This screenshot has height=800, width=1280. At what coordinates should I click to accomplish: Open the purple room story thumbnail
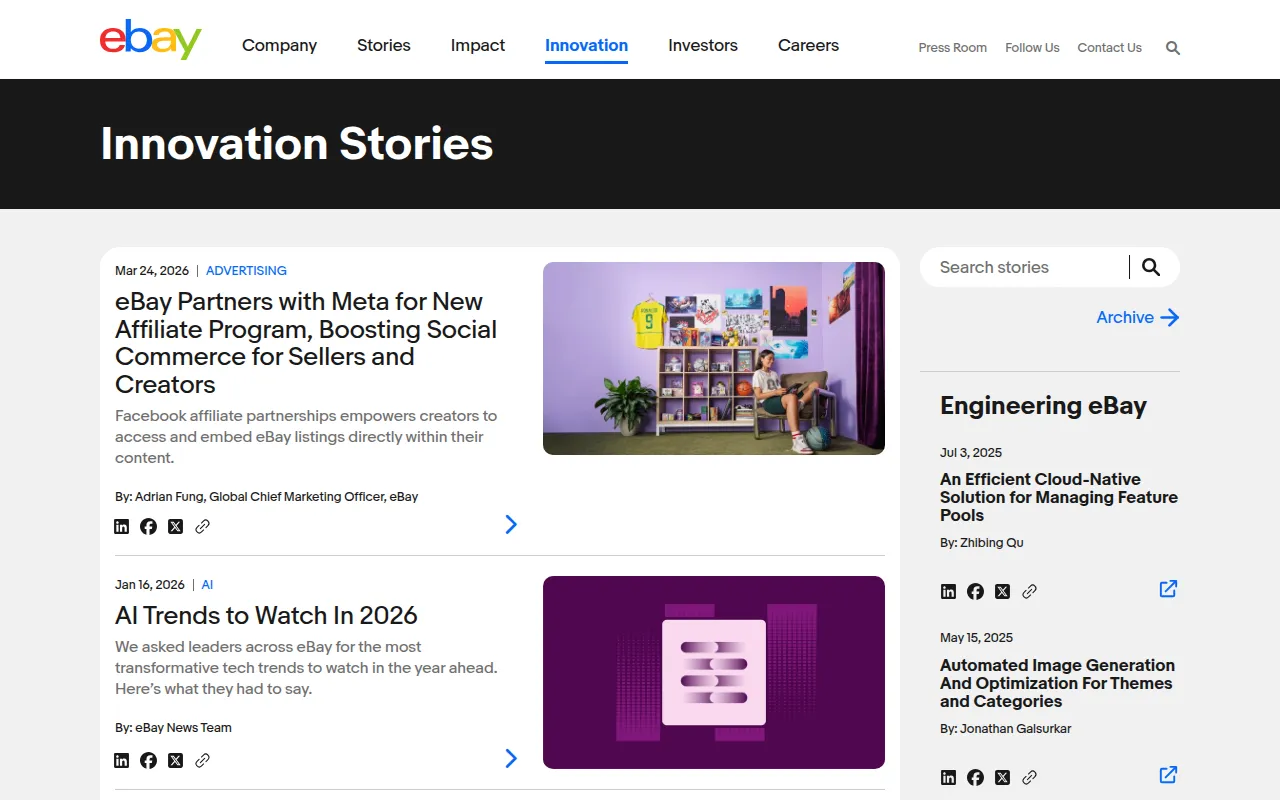714,358
